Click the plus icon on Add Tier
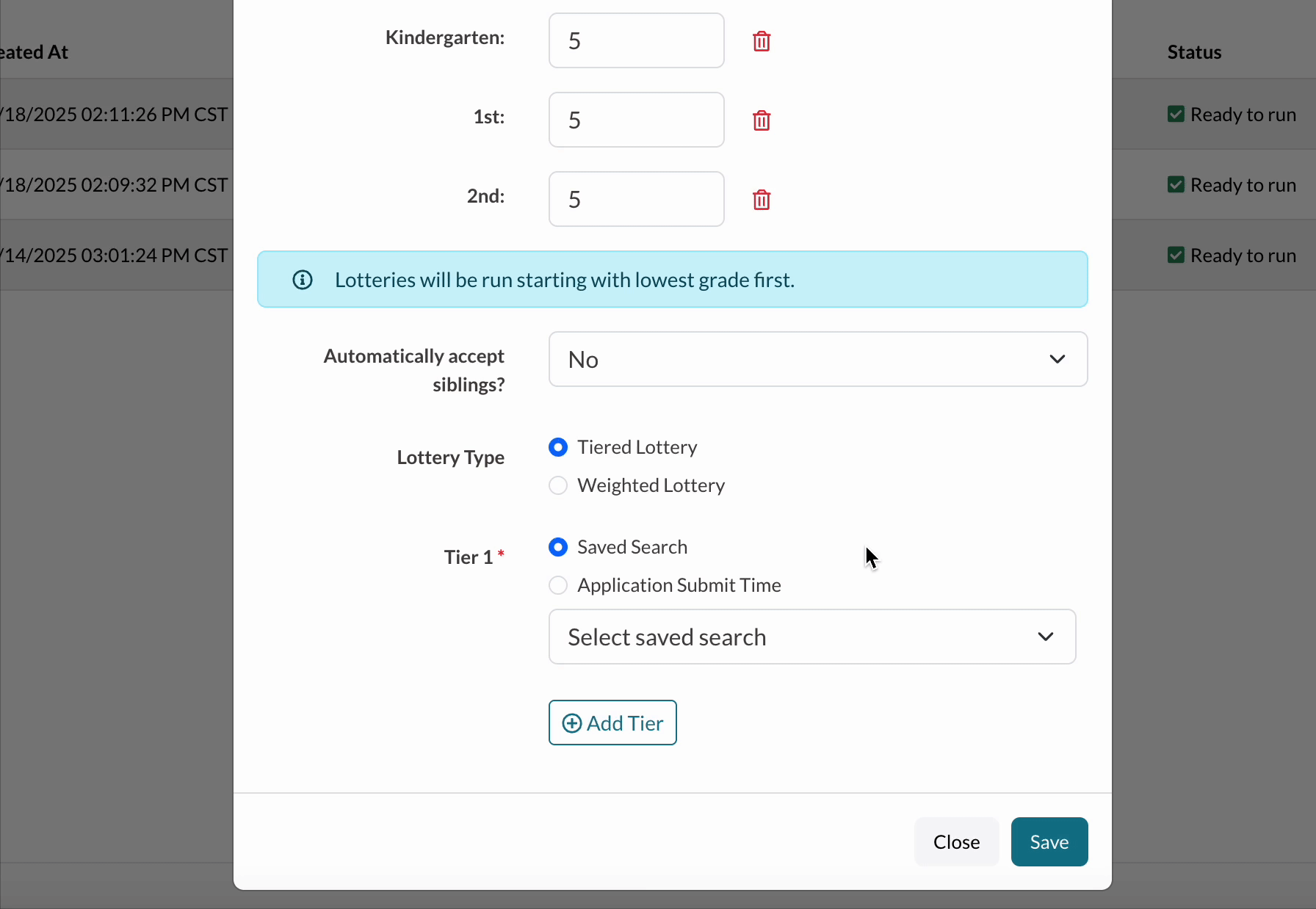 click(x=571, y=723)
